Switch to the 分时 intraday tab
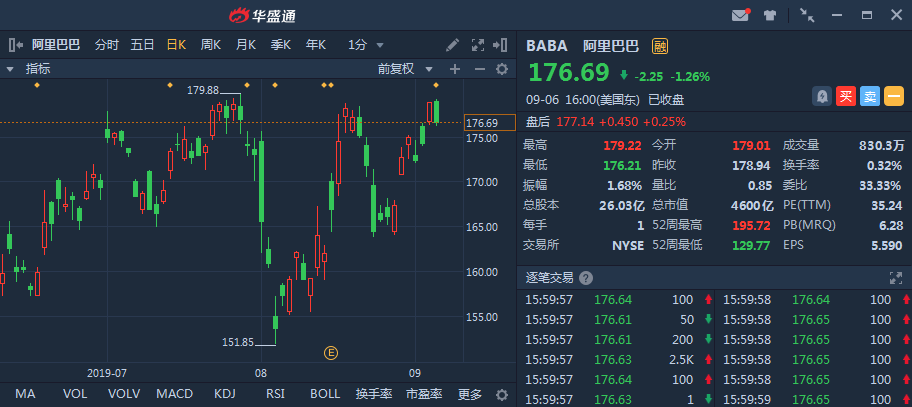This screenshot has width=912, height=407. click(x=107, y=44)
